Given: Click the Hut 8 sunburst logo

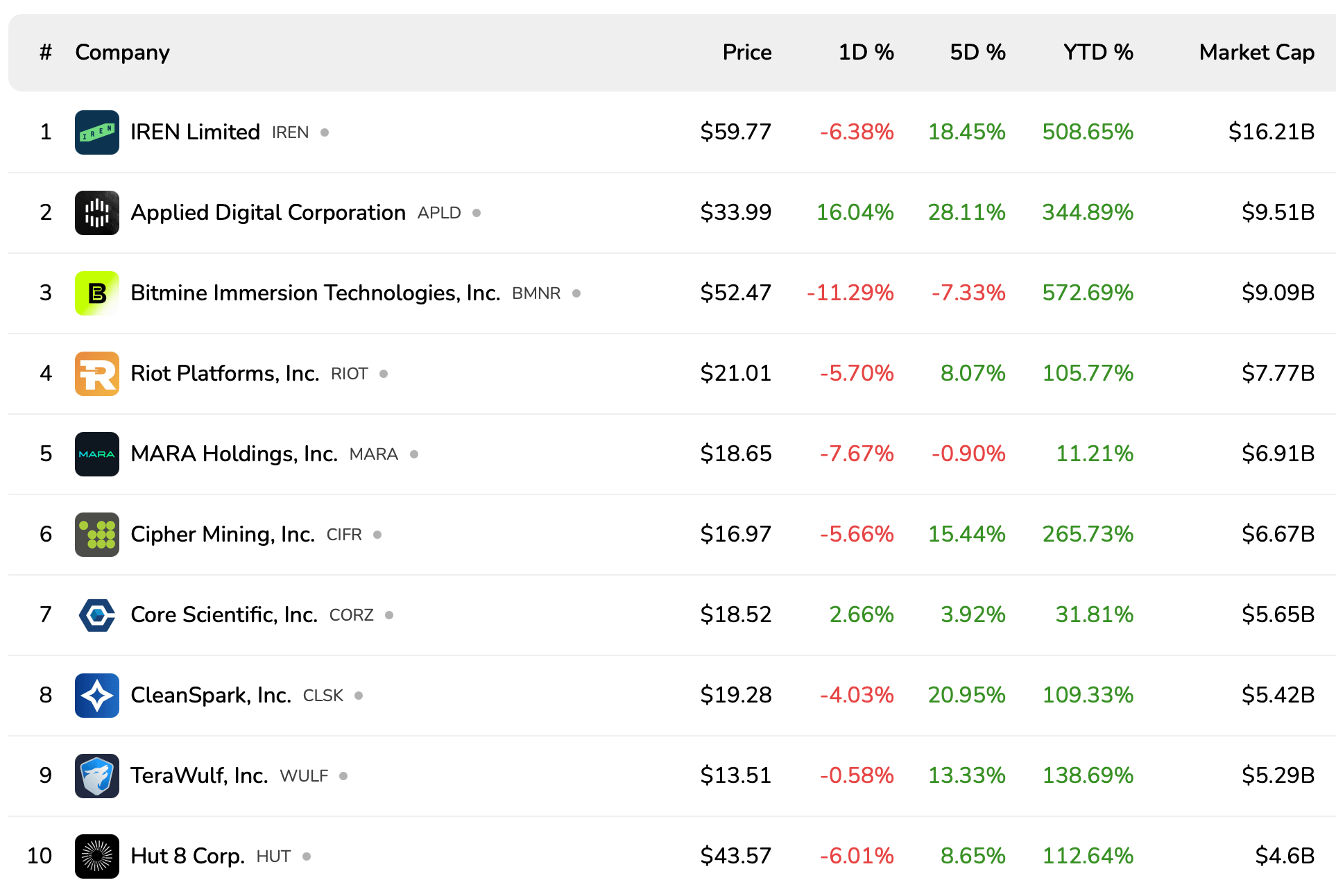Looking at the screenshot, I should click(x=96, y=856).
